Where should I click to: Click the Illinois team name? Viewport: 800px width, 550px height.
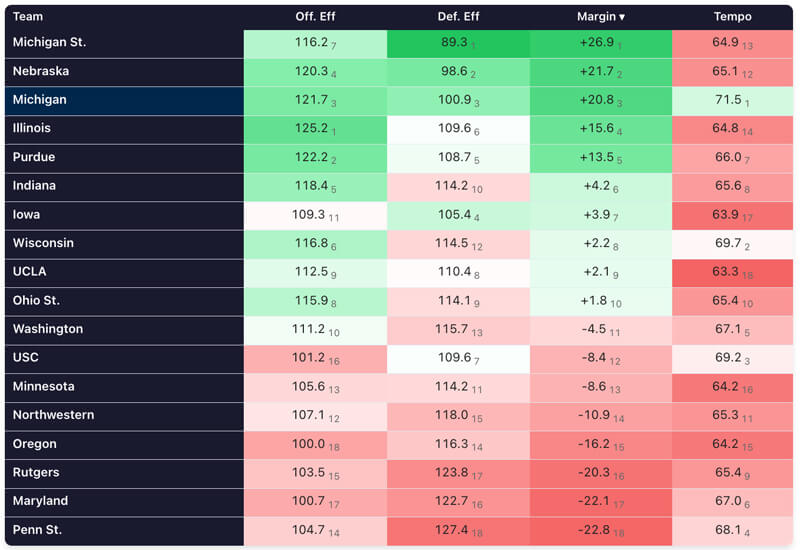32,129
